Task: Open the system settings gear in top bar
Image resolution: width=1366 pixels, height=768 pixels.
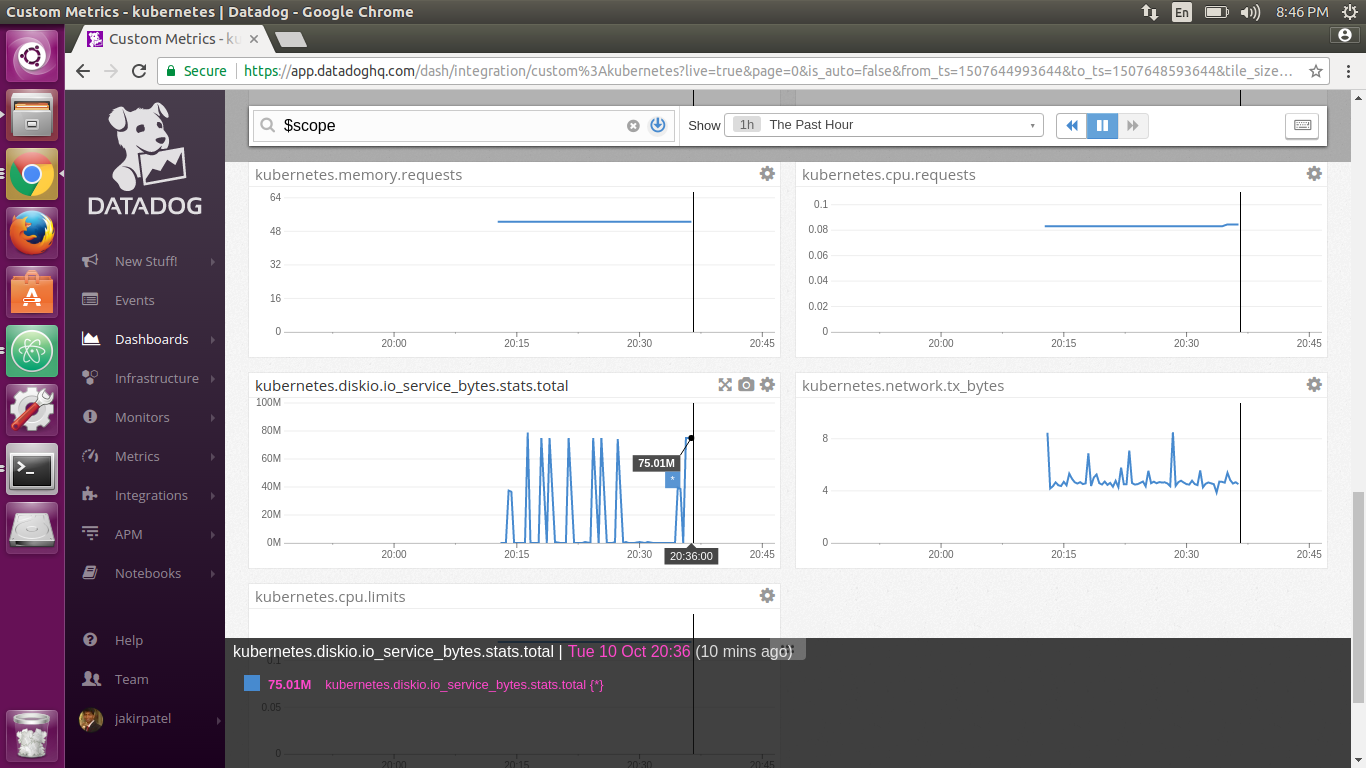Action: (x=1350, y=12)
